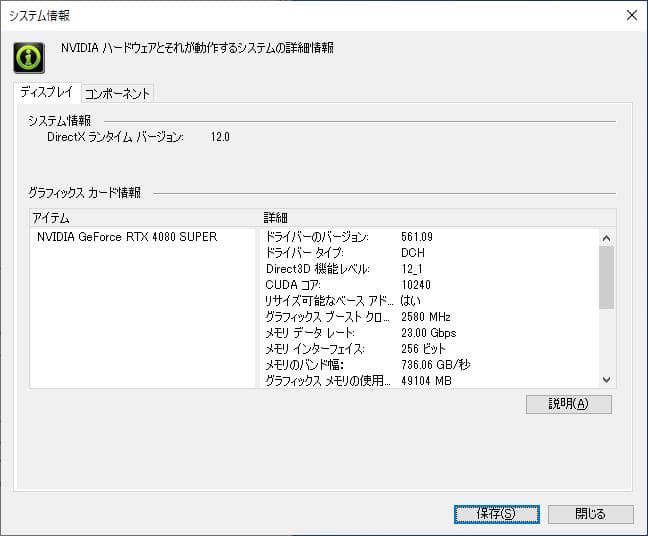
Task: Click the 説明(A) button
Action: point(569,404)
